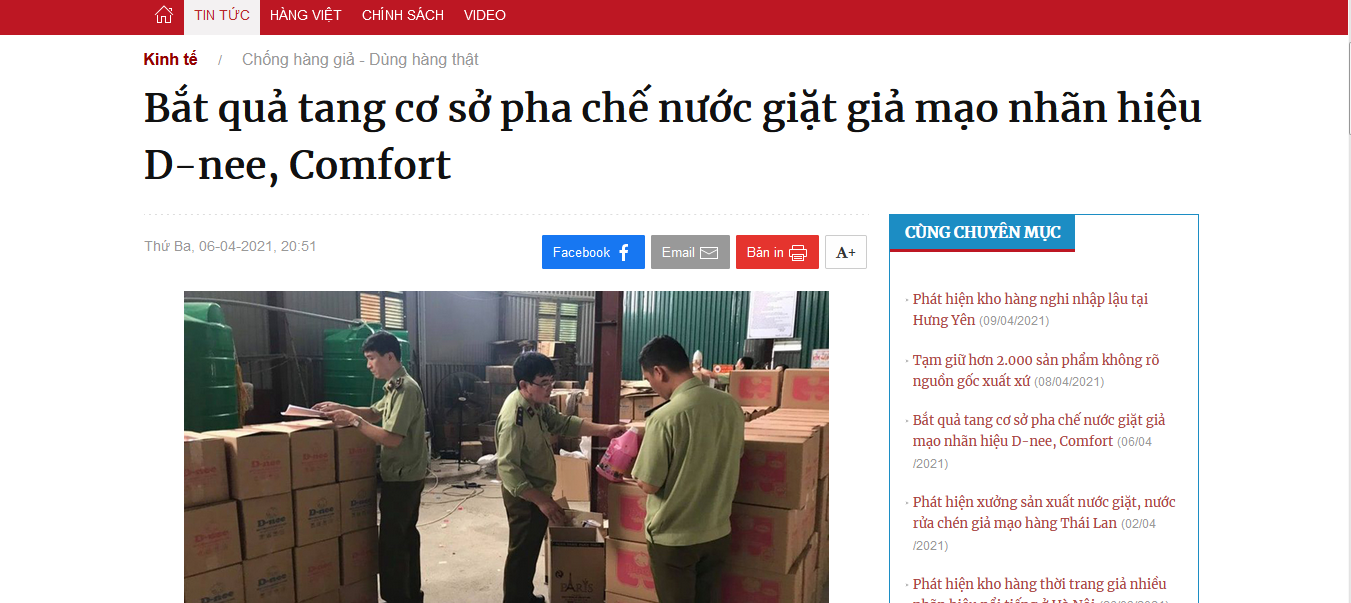Share article via Facebook button
Screen dimensions: 1351x603
pos(593,252)
